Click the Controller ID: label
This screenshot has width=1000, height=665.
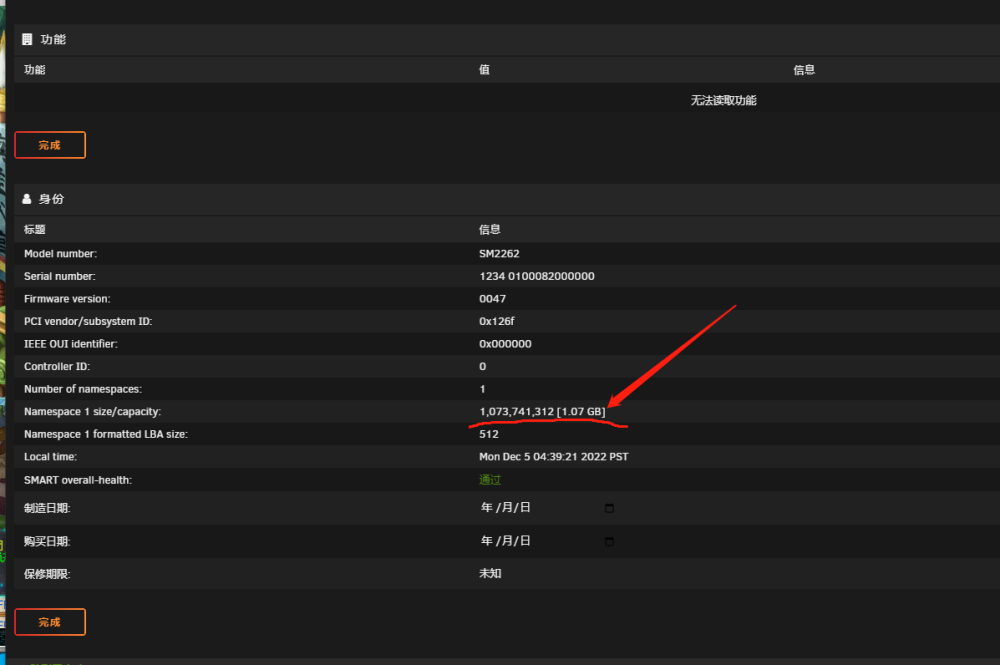coord(57,366)
